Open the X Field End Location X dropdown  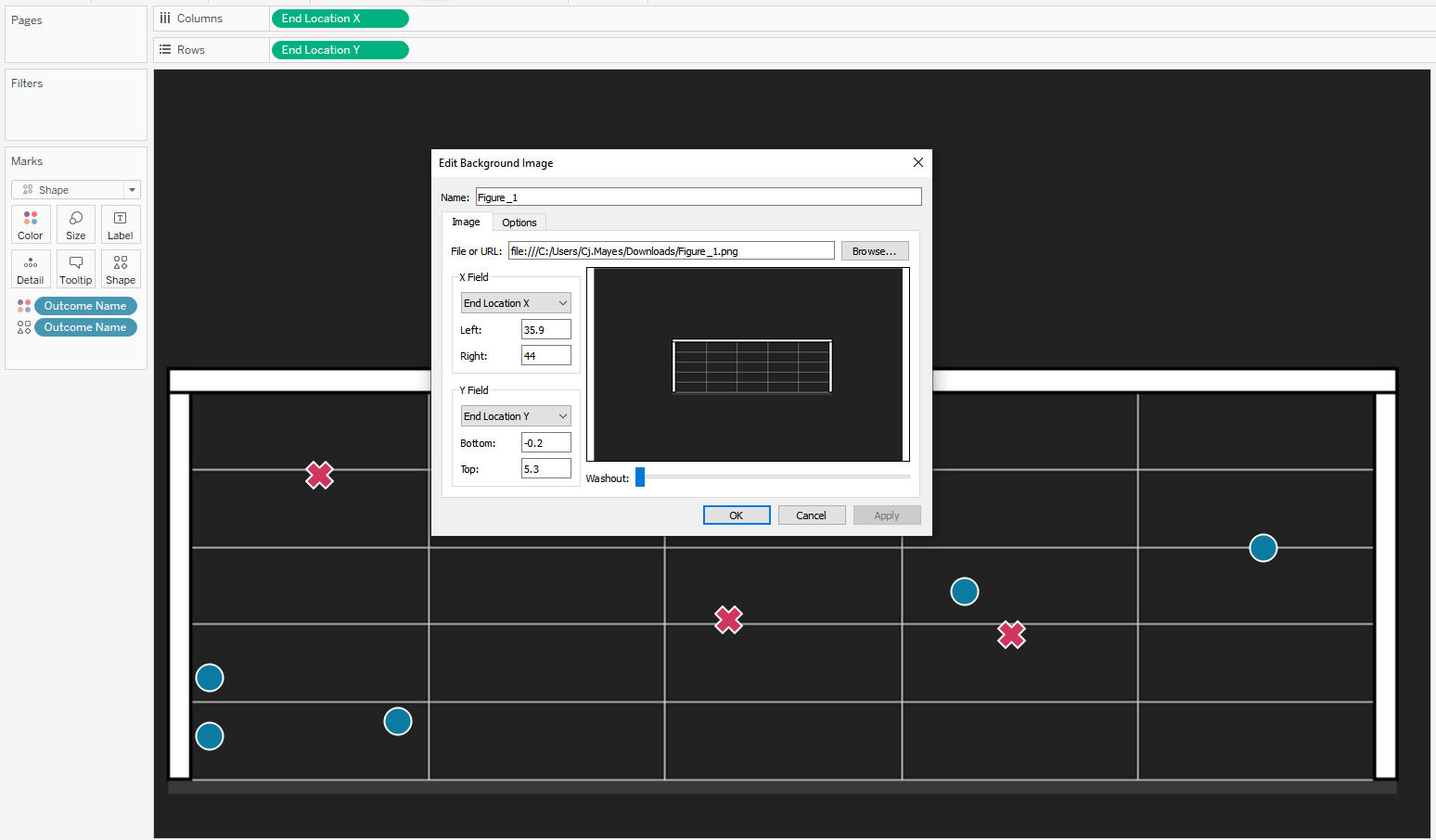tap(516, 303)
